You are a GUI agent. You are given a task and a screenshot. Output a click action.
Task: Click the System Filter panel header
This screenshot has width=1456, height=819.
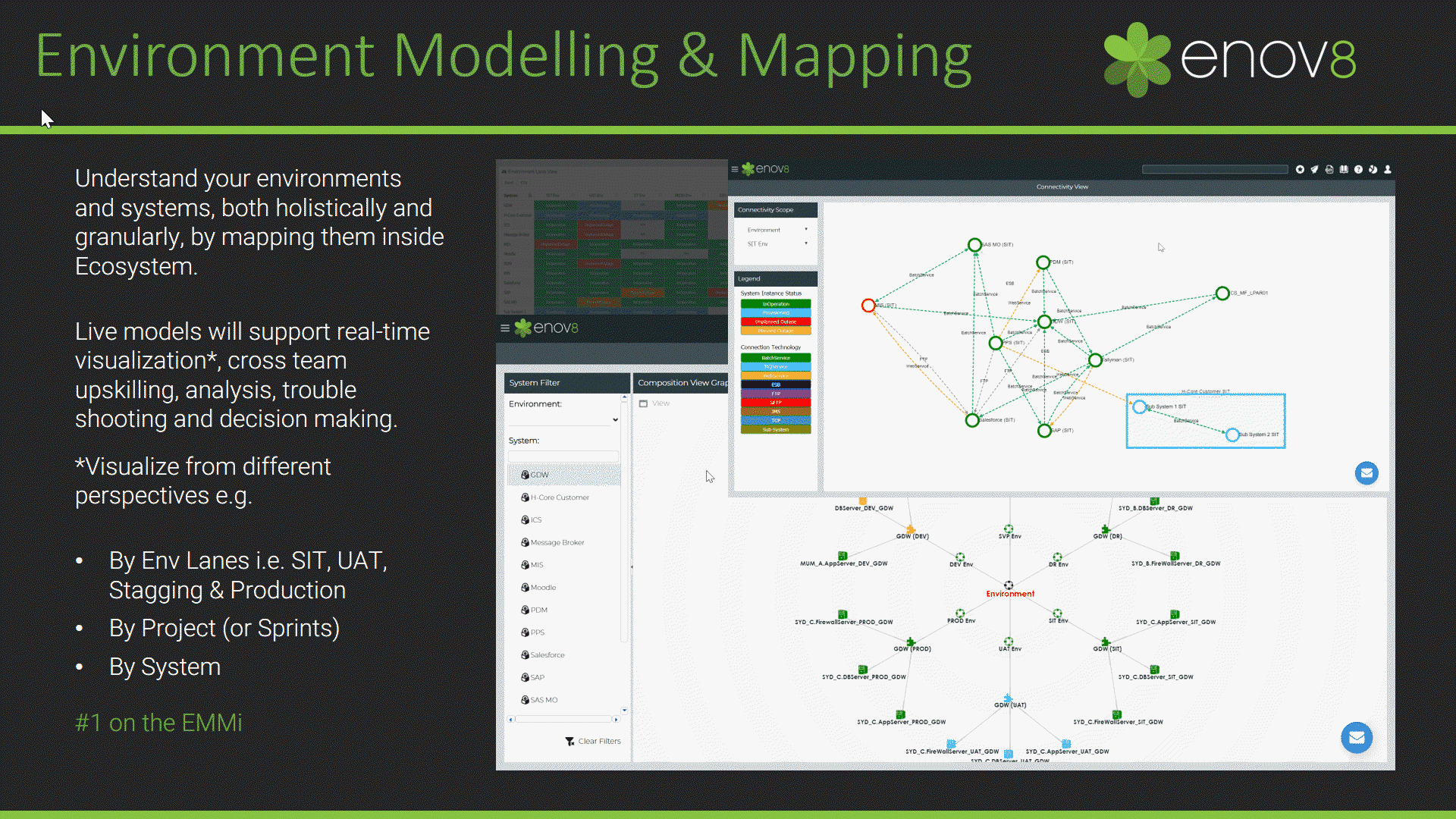coord(566,383)
